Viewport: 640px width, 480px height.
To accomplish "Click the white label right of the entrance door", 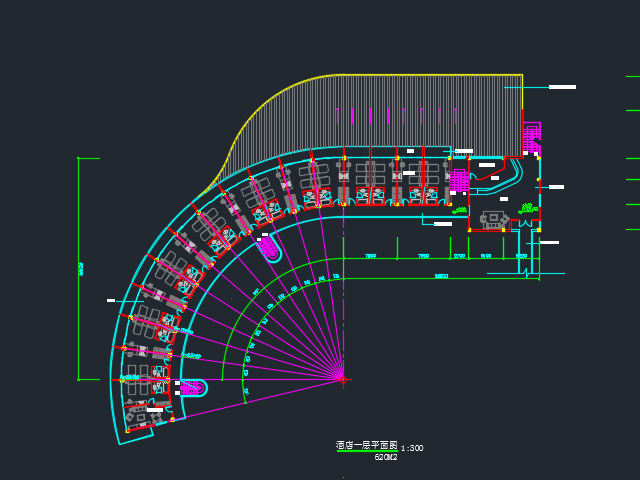I will click(x=549, y=243).
